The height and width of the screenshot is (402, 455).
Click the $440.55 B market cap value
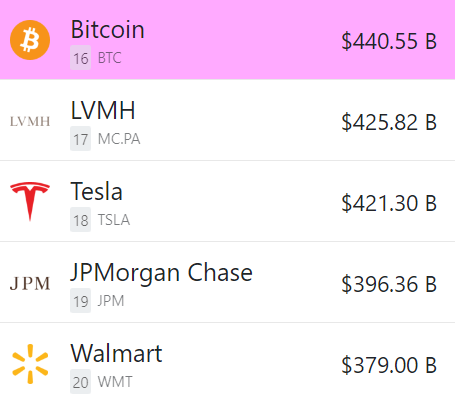pyautogui.click(x=389, y=41)
